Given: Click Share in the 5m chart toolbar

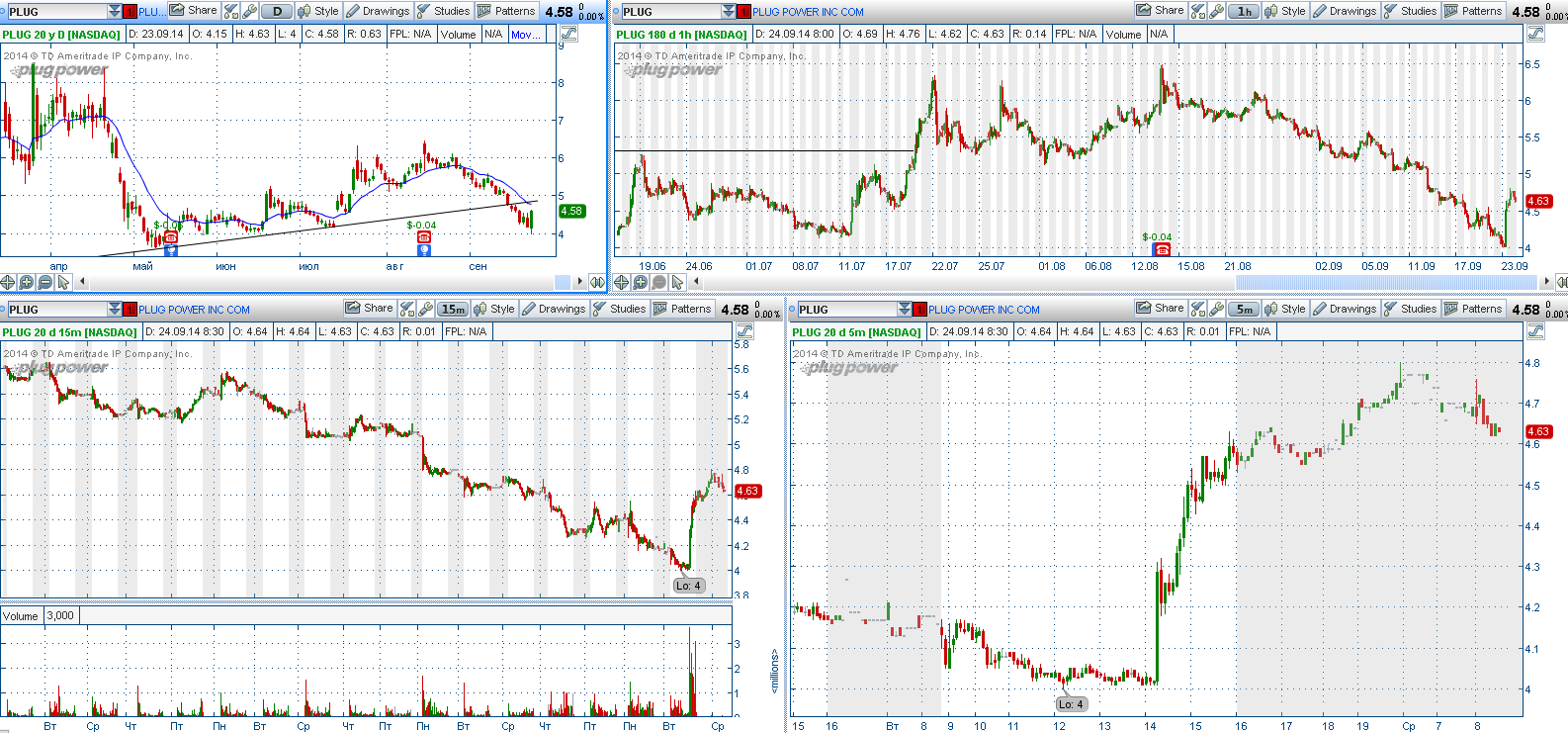Looking at the screenshot, I should [x=1160, y=309].
